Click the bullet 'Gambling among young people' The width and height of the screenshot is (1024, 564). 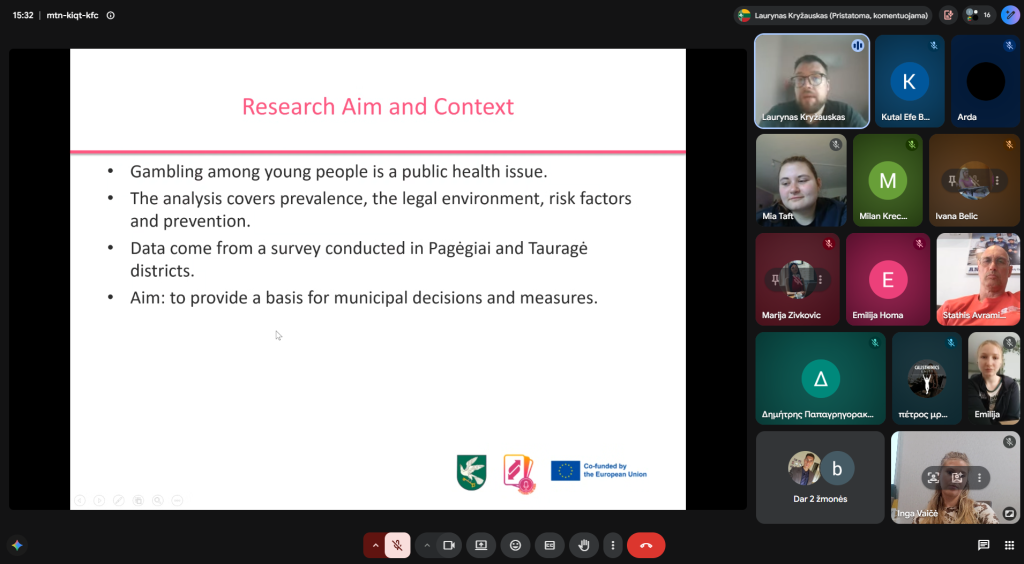coord(338,172)
